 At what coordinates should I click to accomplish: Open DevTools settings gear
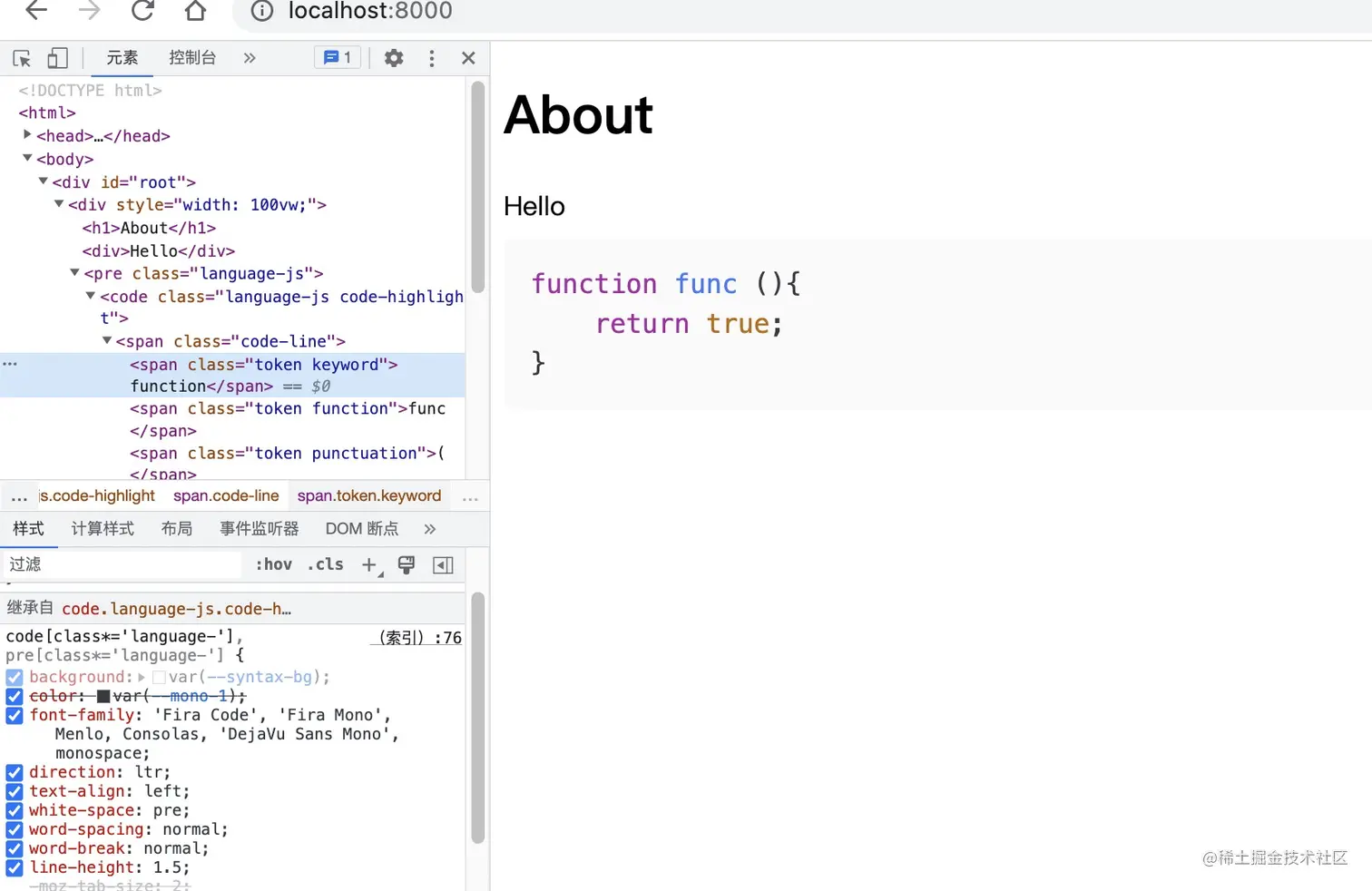(x=394, y=58)
